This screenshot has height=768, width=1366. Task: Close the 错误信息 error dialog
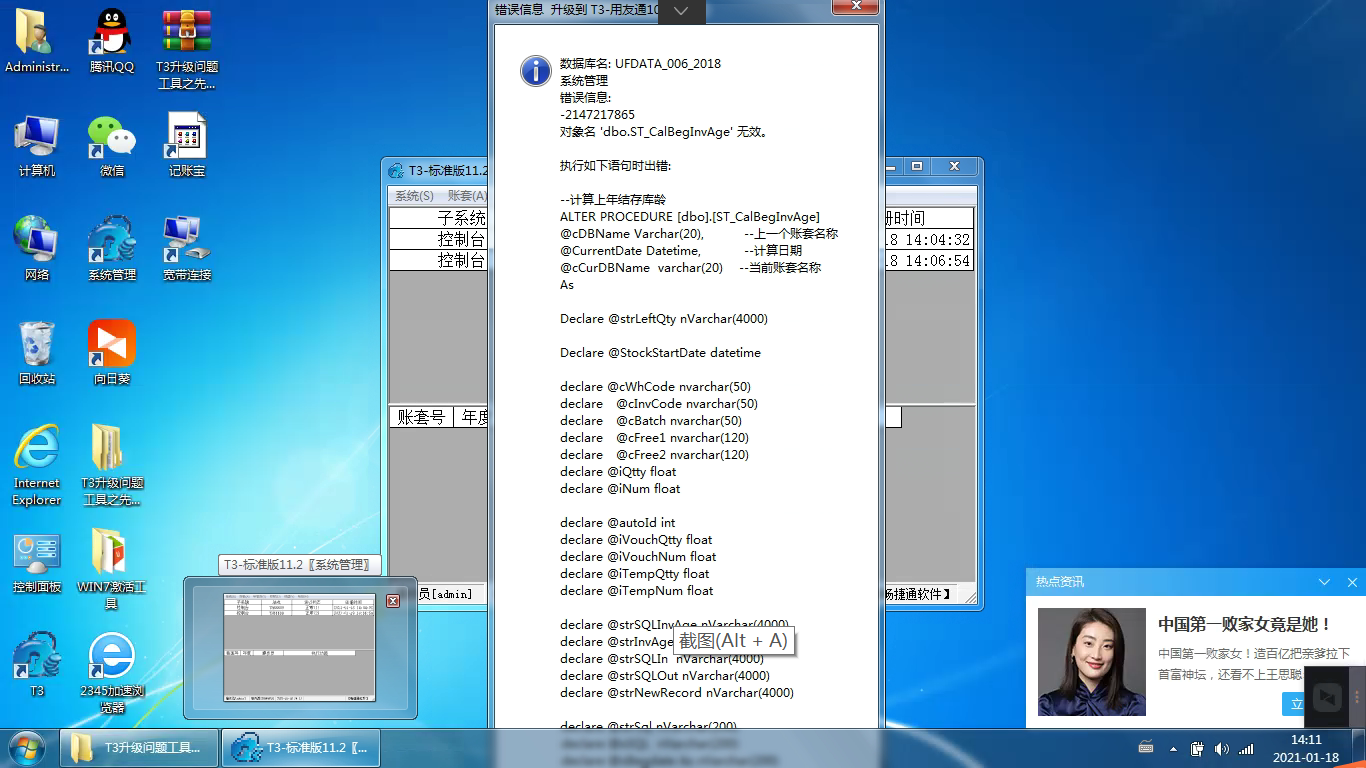(856, 6)
